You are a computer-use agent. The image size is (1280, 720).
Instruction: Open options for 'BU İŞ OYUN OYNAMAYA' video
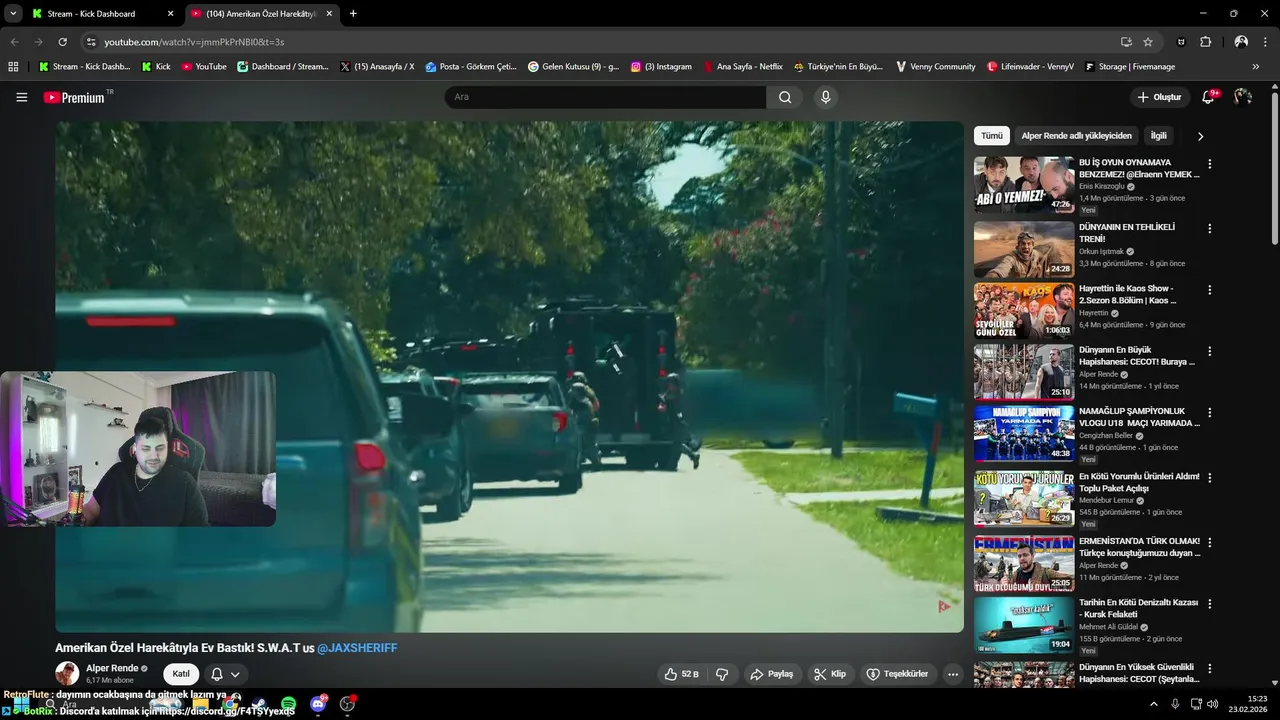click(x=1209, y=164)
